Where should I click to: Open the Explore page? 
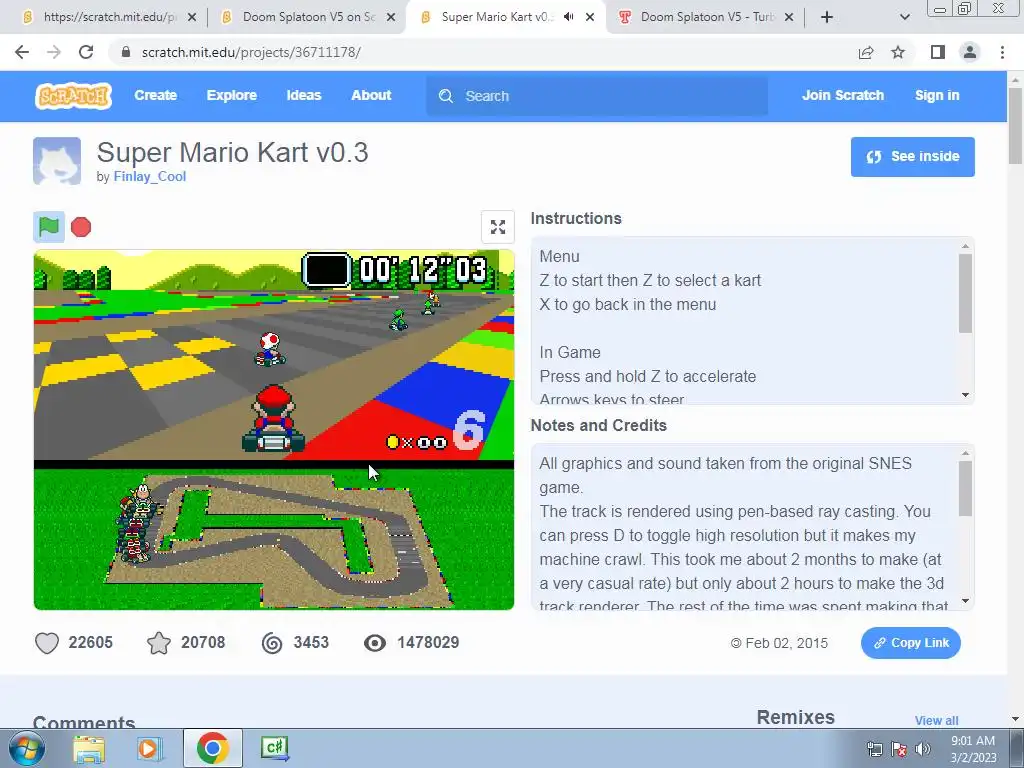coord(231,95)
